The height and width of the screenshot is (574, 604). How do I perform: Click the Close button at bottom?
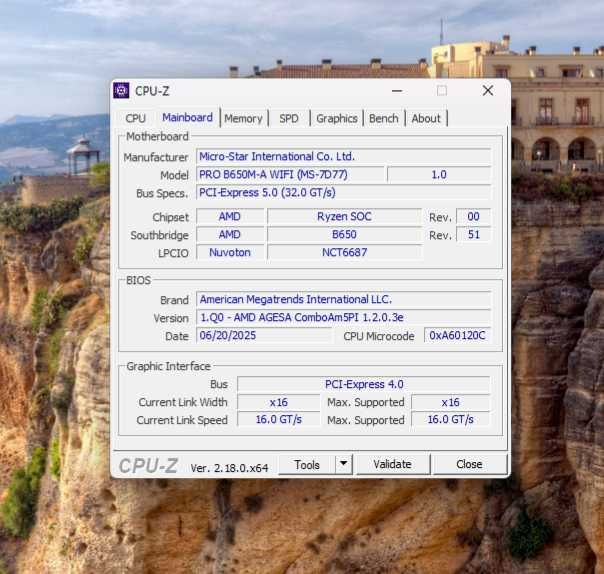pos(470,464)
